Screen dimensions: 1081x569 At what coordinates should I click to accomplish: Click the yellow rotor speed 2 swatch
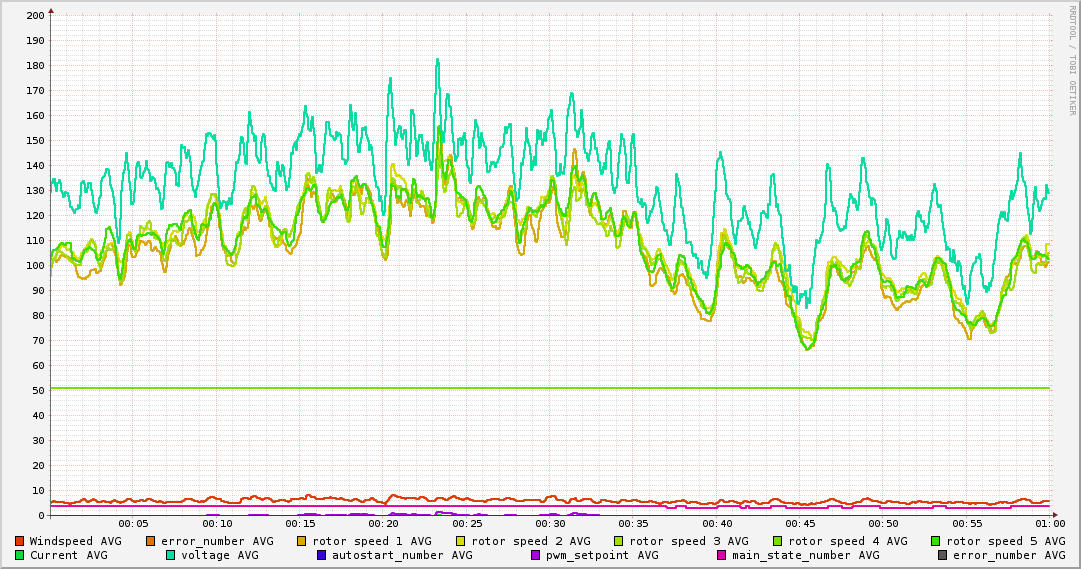pos(461,541)
